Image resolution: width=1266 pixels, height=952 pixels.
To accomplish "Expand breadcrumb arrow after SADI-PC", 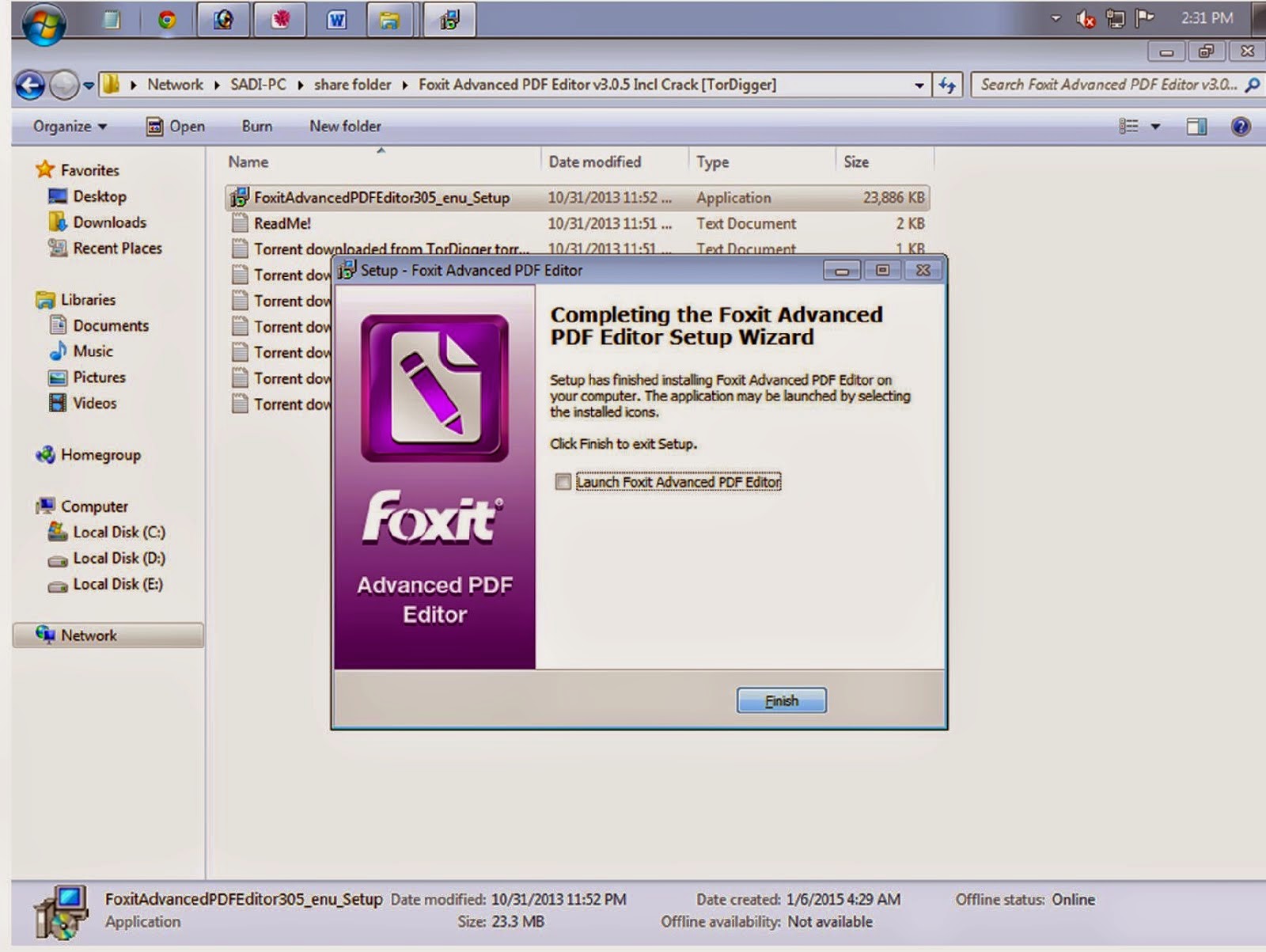I will point(301,85).
